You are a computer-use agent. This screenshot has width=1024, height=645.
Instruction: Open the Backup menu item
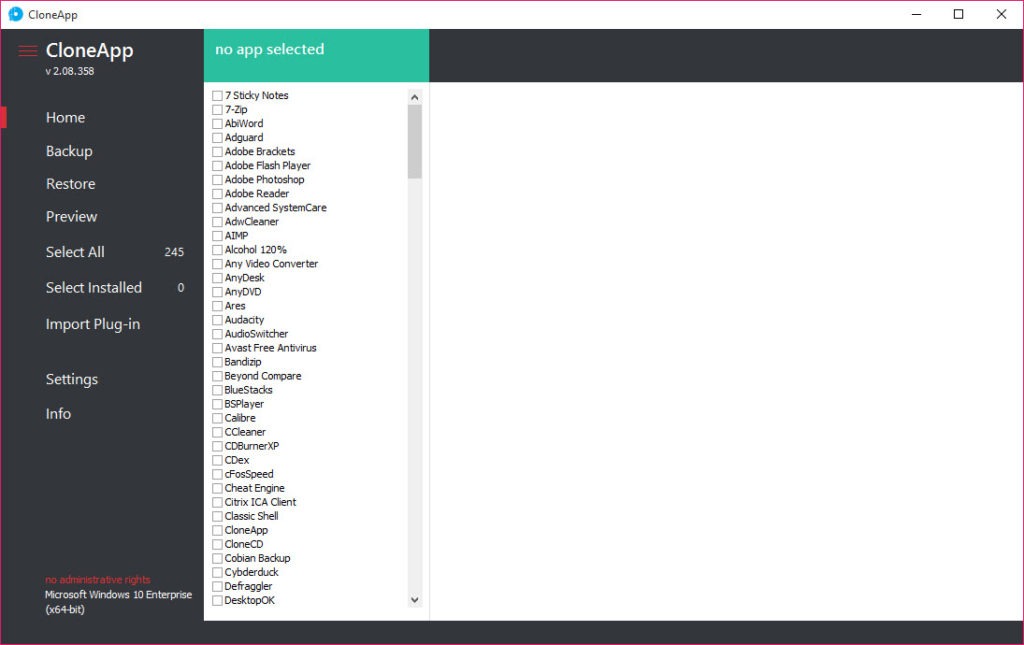tap(69, 151)
